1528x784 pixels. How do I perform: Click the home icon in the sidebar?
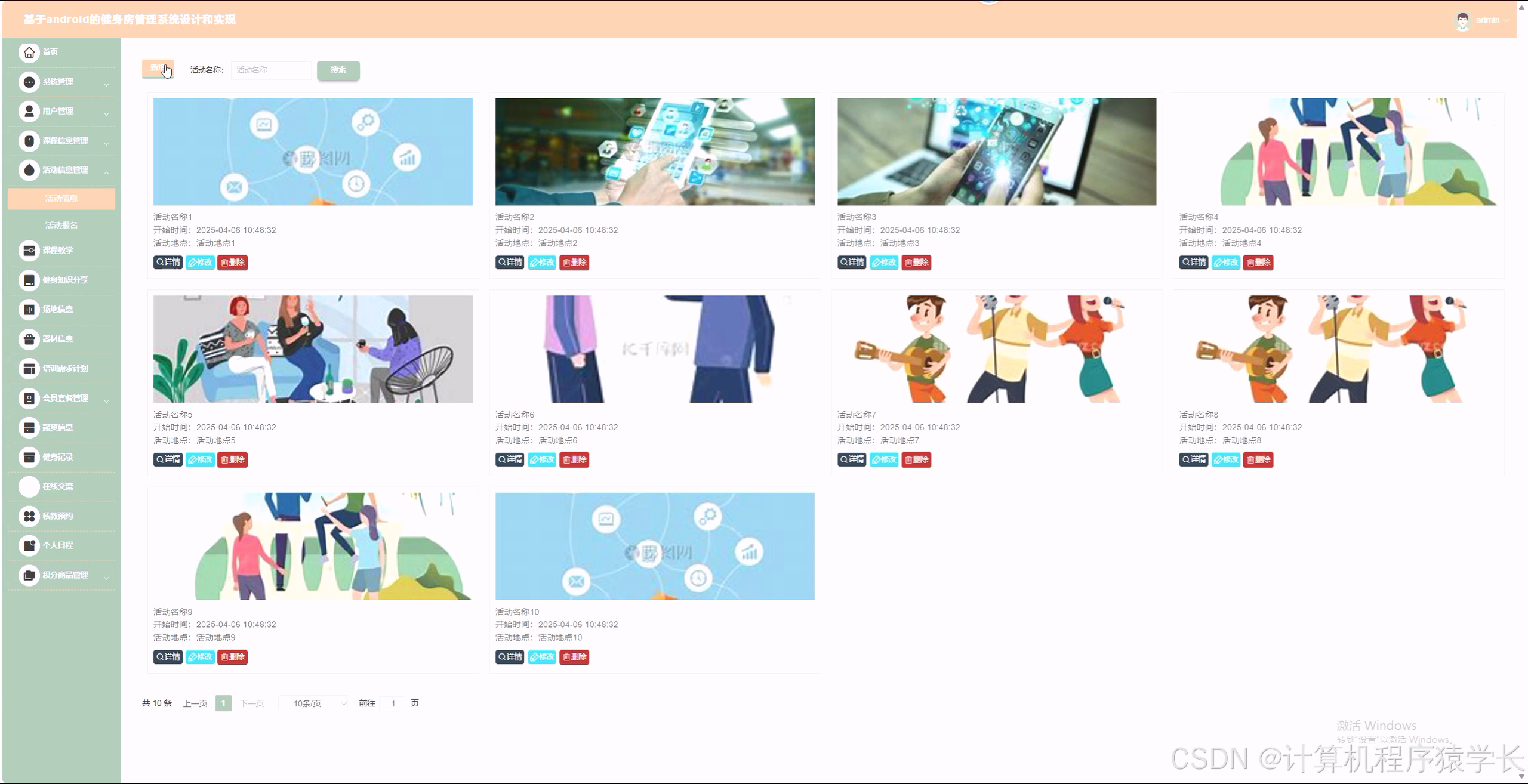(x=29, y=53)
